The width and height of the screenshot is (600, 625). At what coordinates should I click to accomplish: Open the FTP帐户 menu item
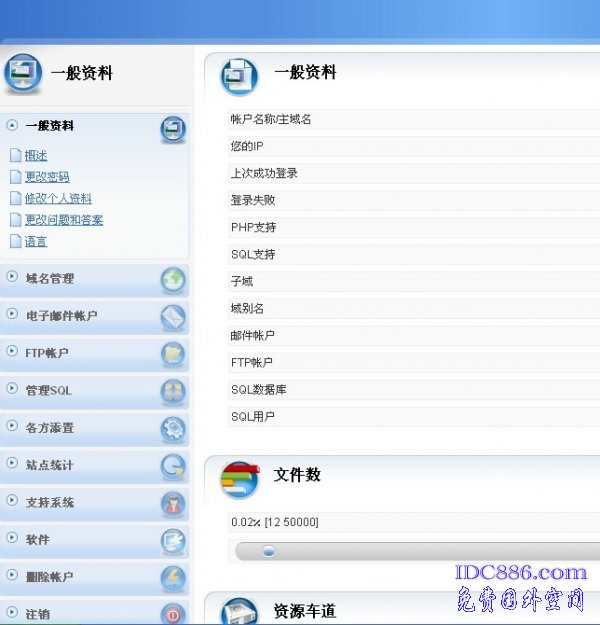pos(47,353)
